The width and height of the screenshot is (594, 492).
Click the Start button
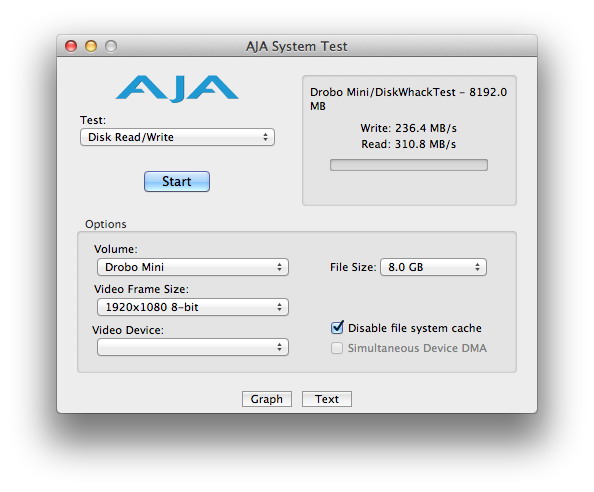(177, 181)
